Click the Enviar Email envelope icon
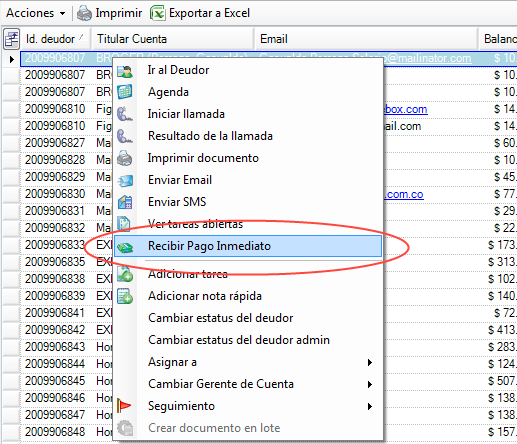 pos(125,180)
